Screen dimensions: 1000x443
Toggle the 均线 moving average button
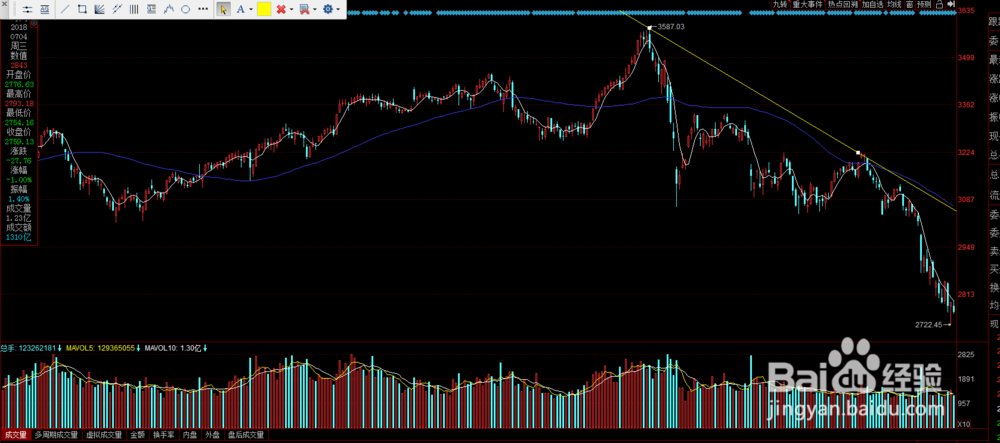(x=894, y=4)
